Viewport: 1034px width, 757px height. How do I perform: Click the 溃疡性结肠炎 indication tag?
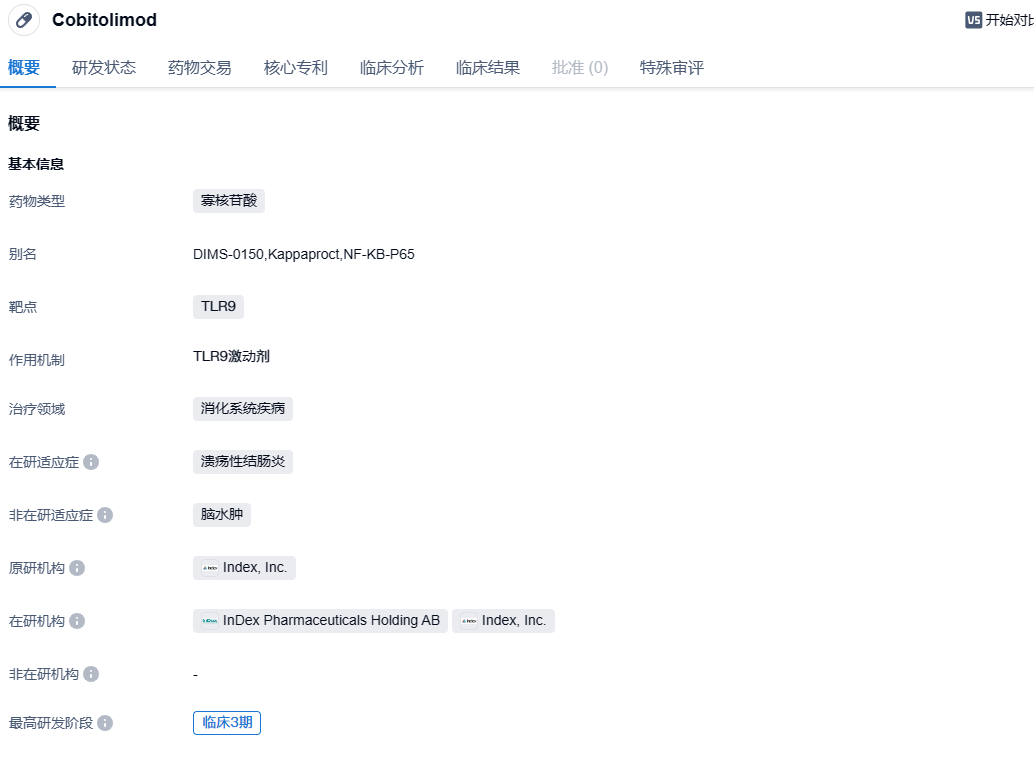tap(243, 462)
